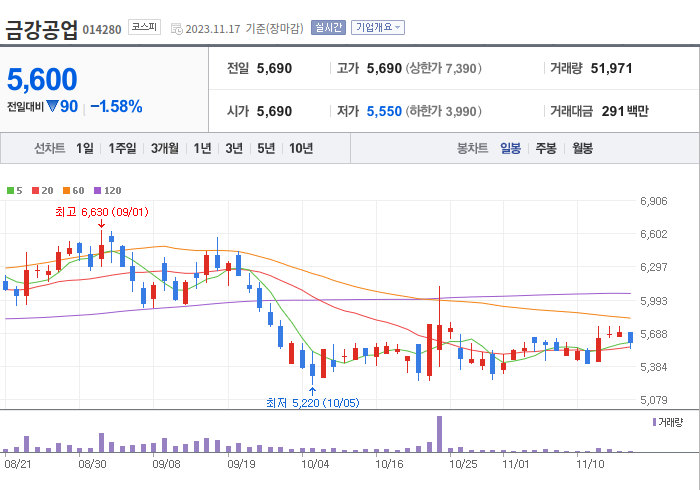The image size is (700, 490).
Task: Click the green 5-day moving average swatch
Action: click(x=10, y=191)
